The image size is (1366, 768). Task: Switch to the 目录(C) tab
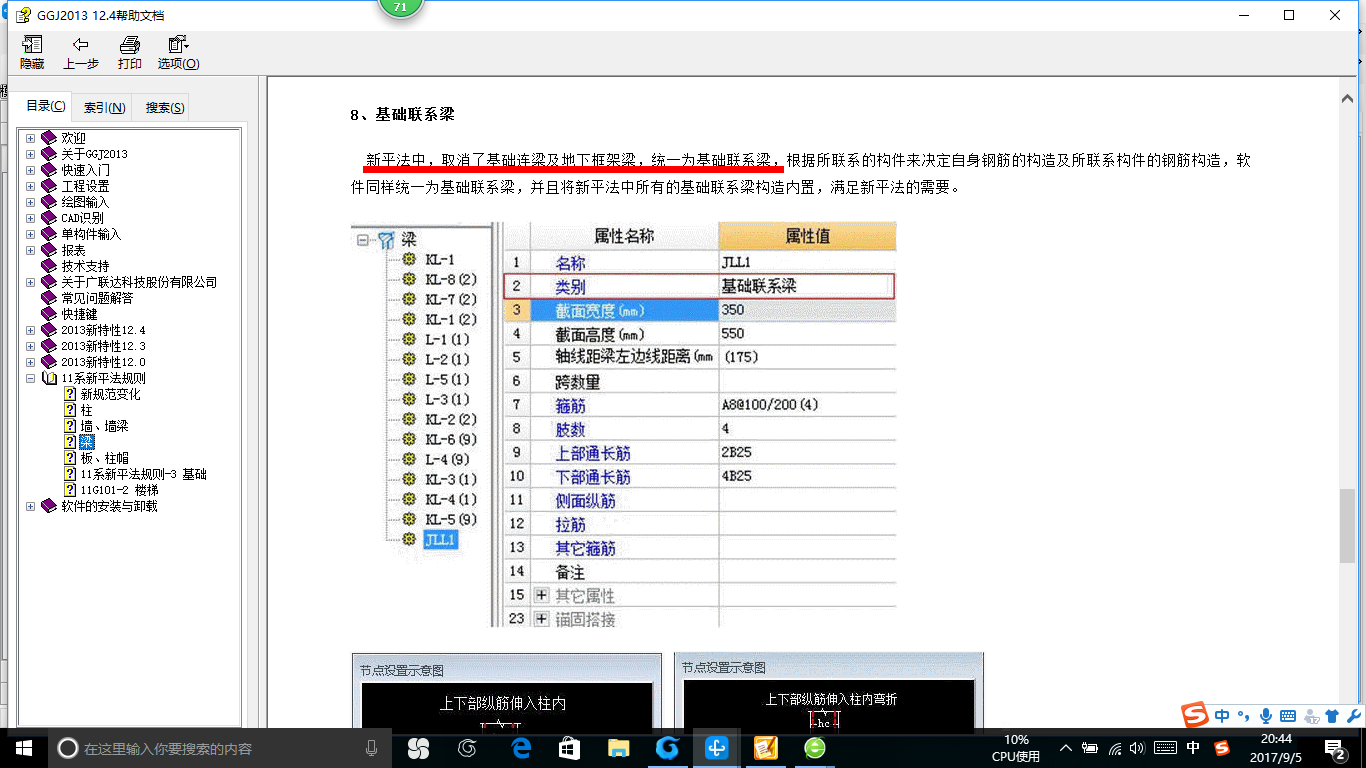[45, 106]
